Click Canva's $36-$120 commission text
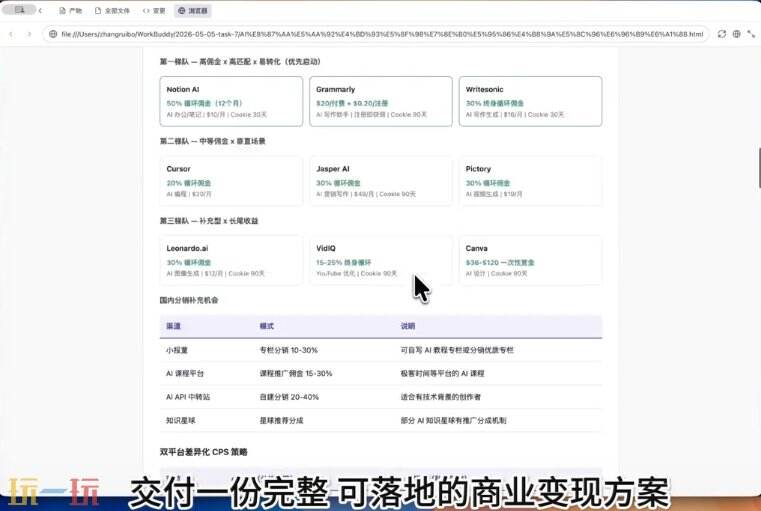Viewport: 761px width, 511px height. pyautogui.click(x=500, y=263)
